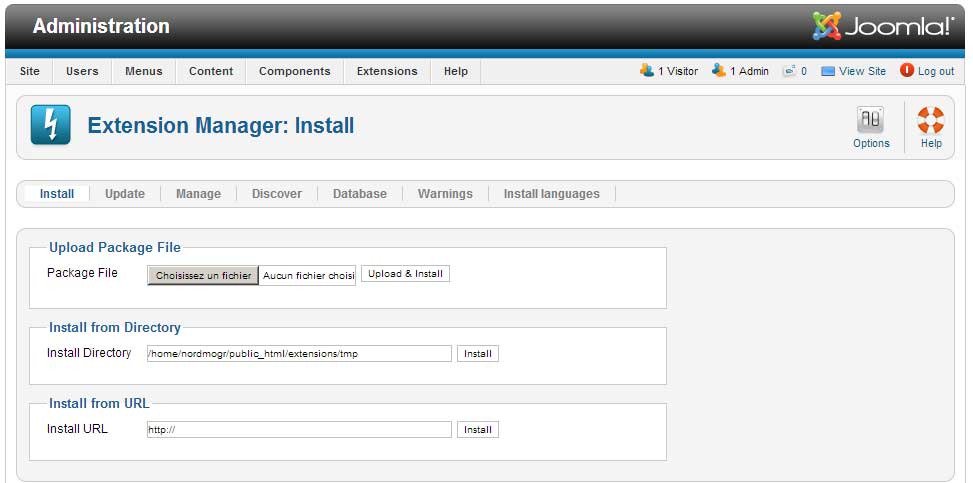This screenshot has height=483, width=973.
Task: Click the 1 Visitor status icon
Action: click(647, 70)
